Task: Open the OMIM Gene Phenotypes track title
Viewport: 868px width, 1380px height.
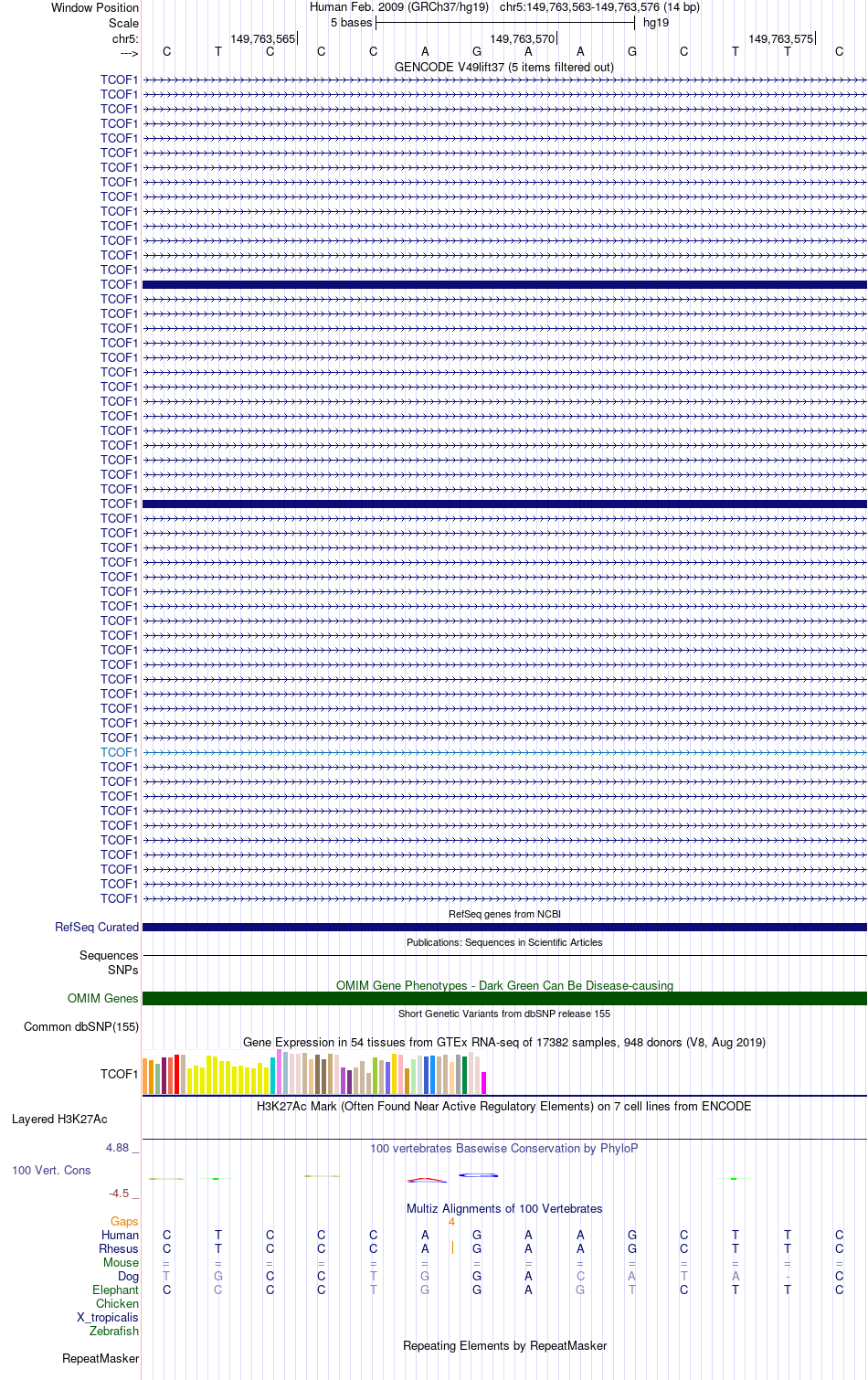Action: (x=504, y=985)
